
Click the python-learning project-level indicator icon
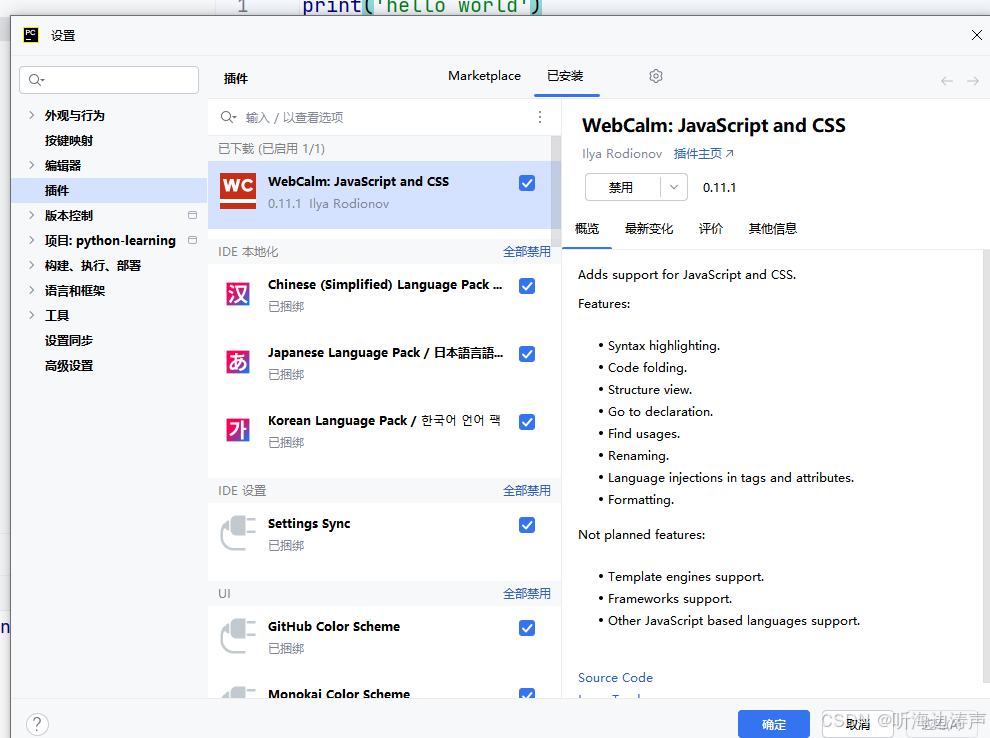pos(193,240)
